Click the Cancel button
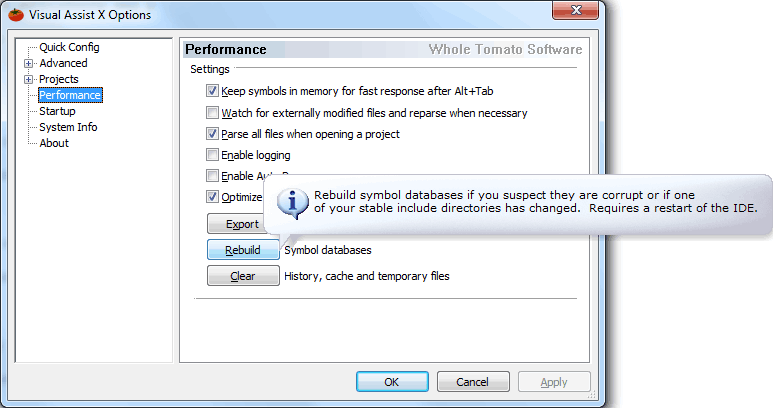 (473, 382)
